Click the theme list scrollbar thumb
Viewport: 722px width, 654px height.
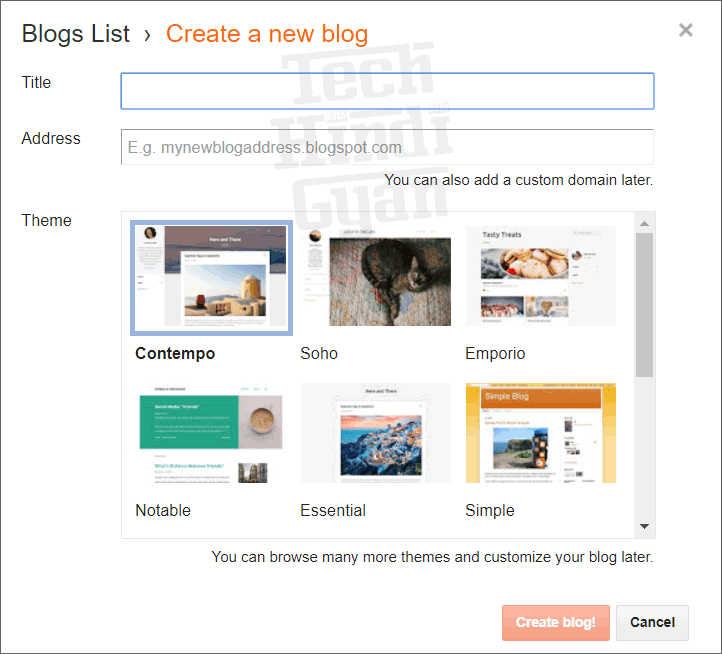tap(645, 305)
